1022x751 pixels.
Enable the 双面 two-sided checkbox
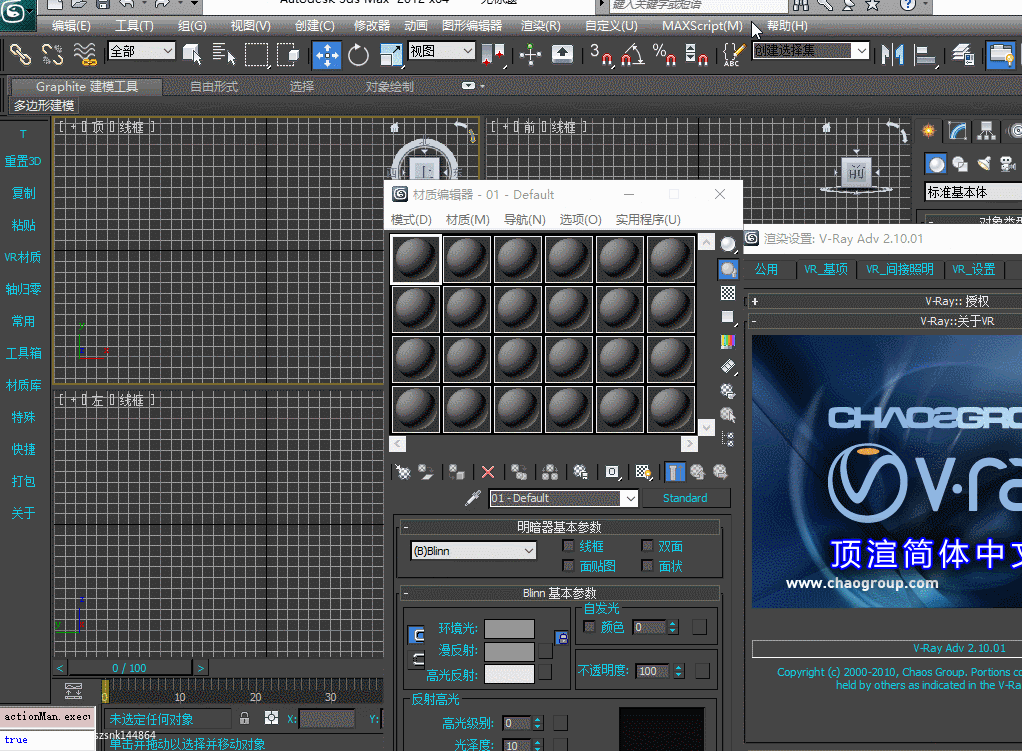(647, 546)
